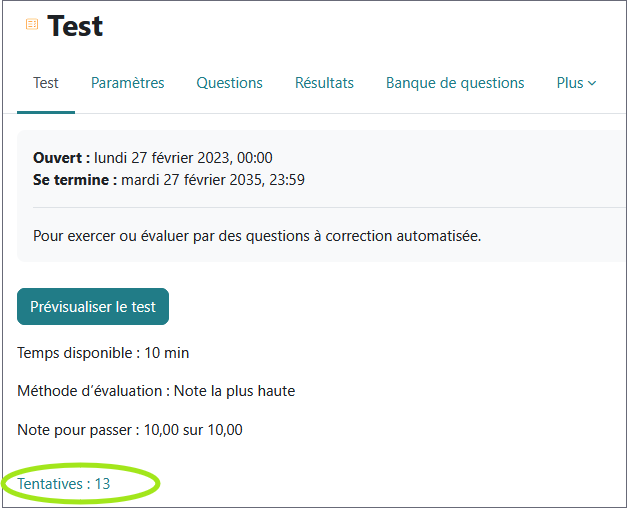Open the Paramètres tab
Image resolution: width=627 pixels, height=508 pixels.
point(128,83)
